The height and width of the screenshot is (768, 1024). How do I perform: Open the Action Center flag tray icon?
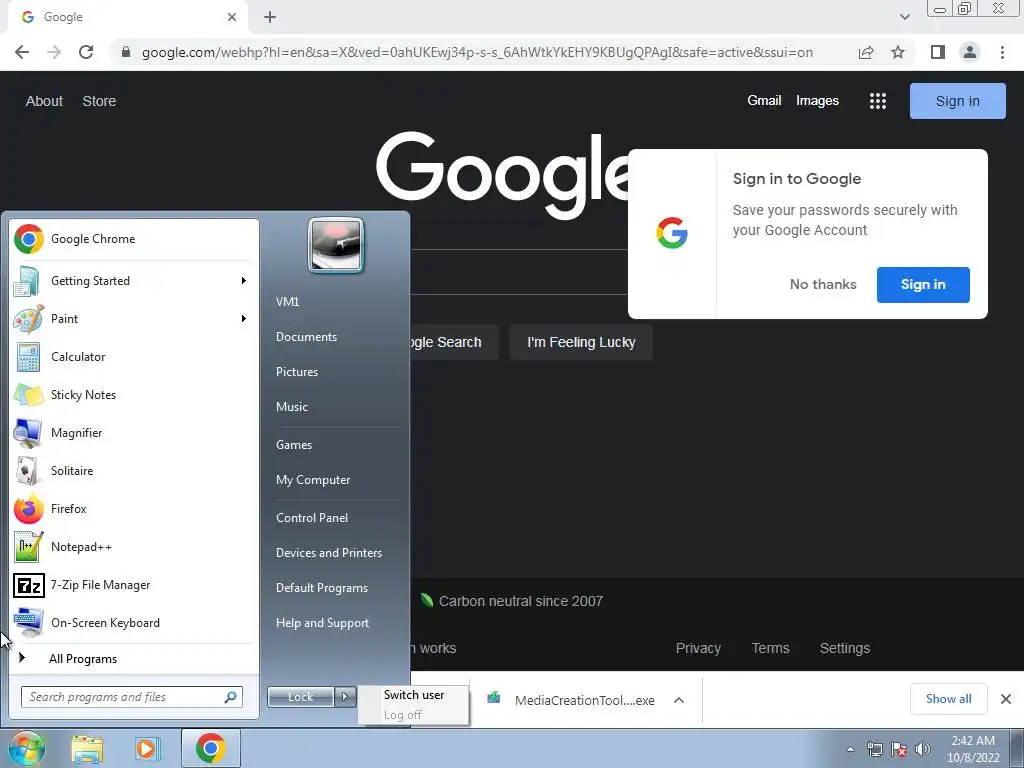pos(899,749)
